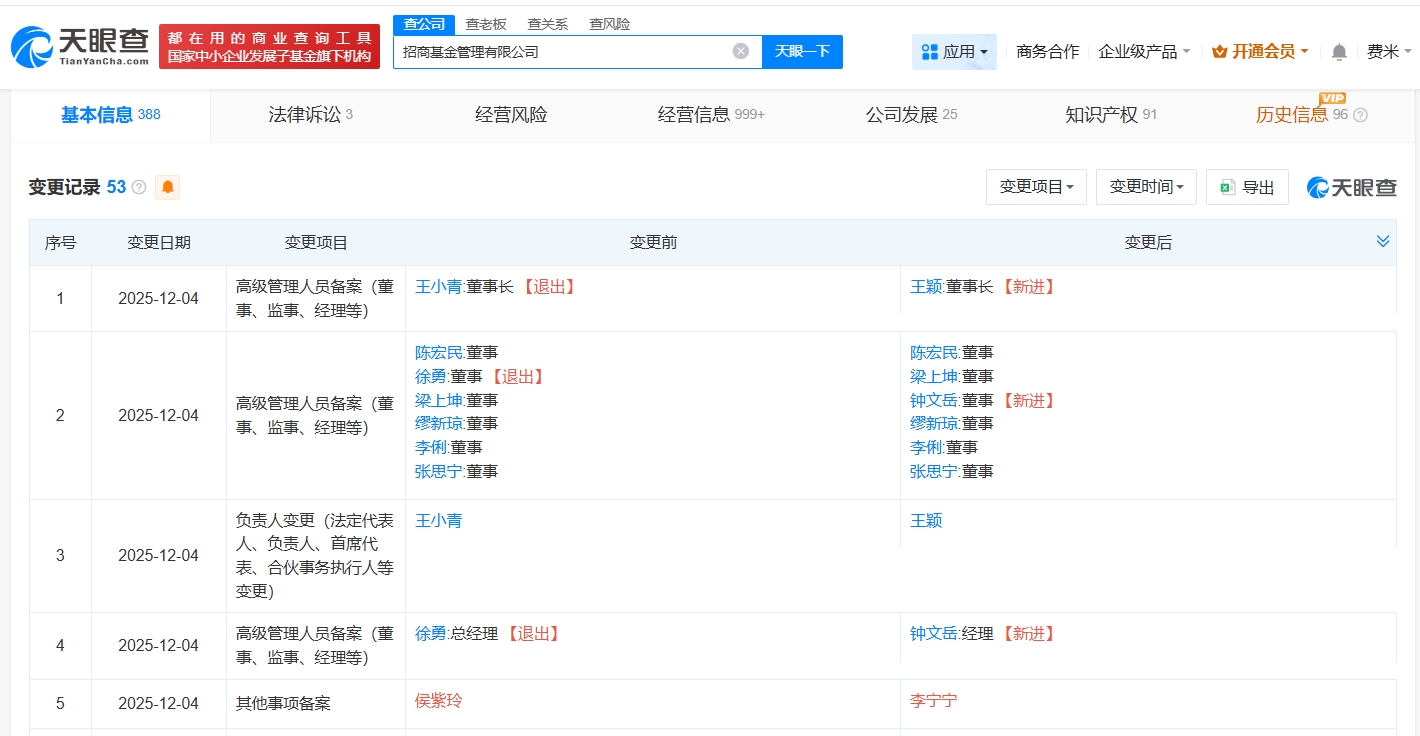Open 王小青 in the 负责人变更 row
1420x736 pixels.
pos(439,521)
